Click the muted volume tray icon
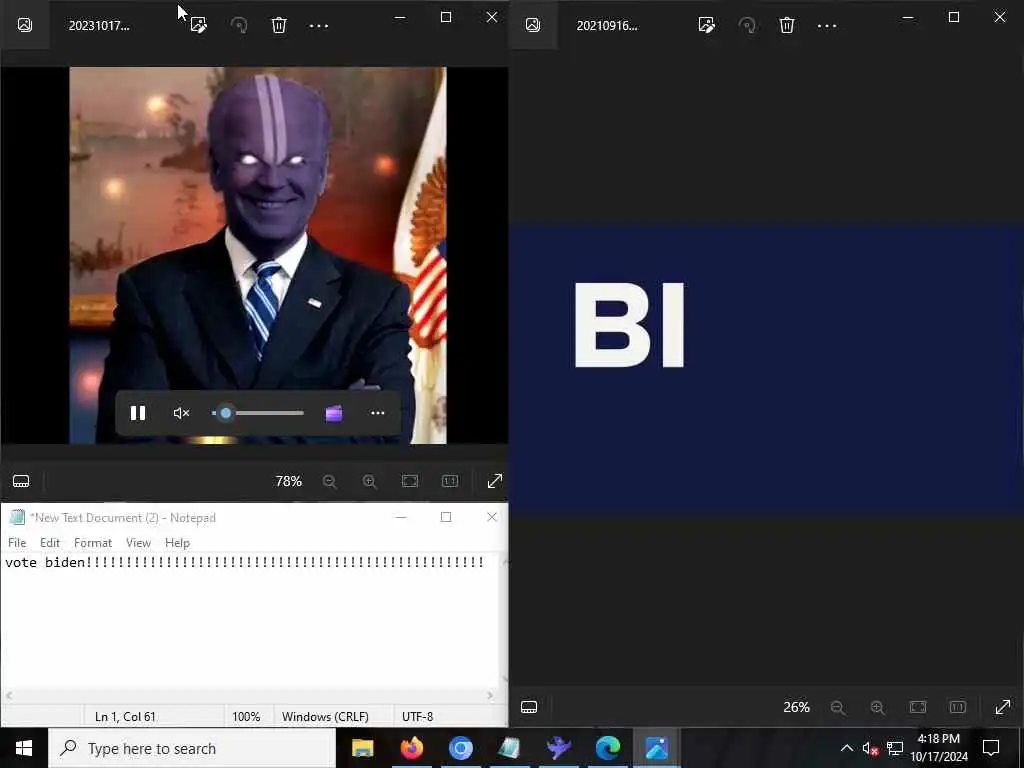This screenshot has width=1024, height=768. pos(870,748)
